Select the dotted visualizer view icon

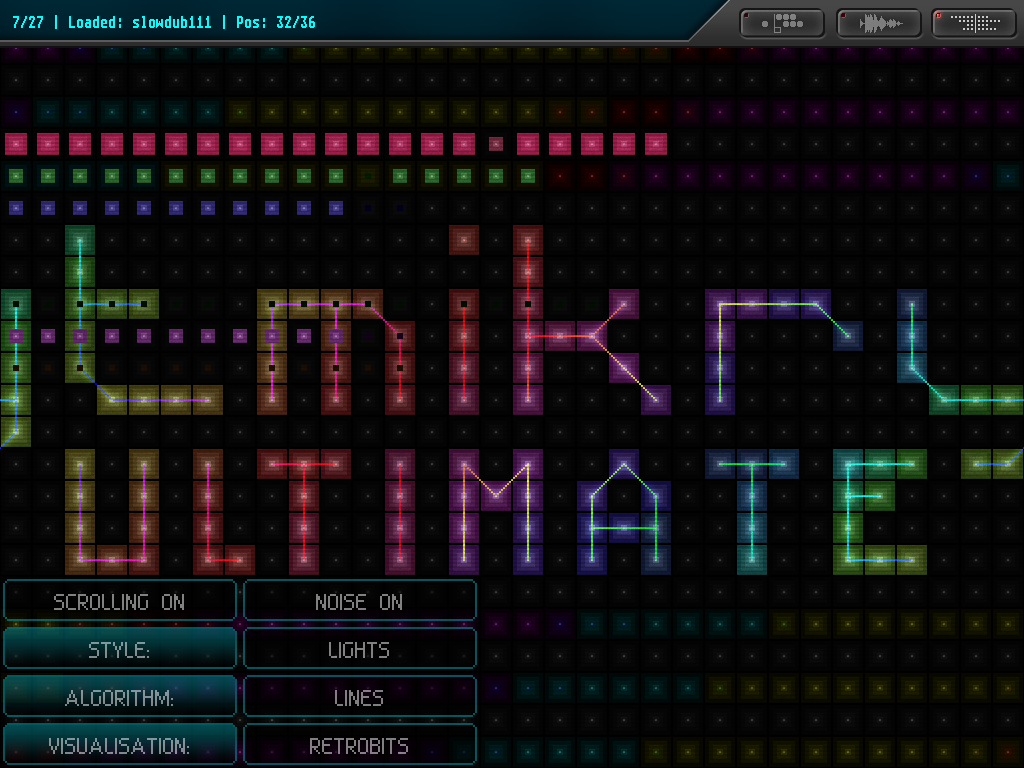point(974,23)
